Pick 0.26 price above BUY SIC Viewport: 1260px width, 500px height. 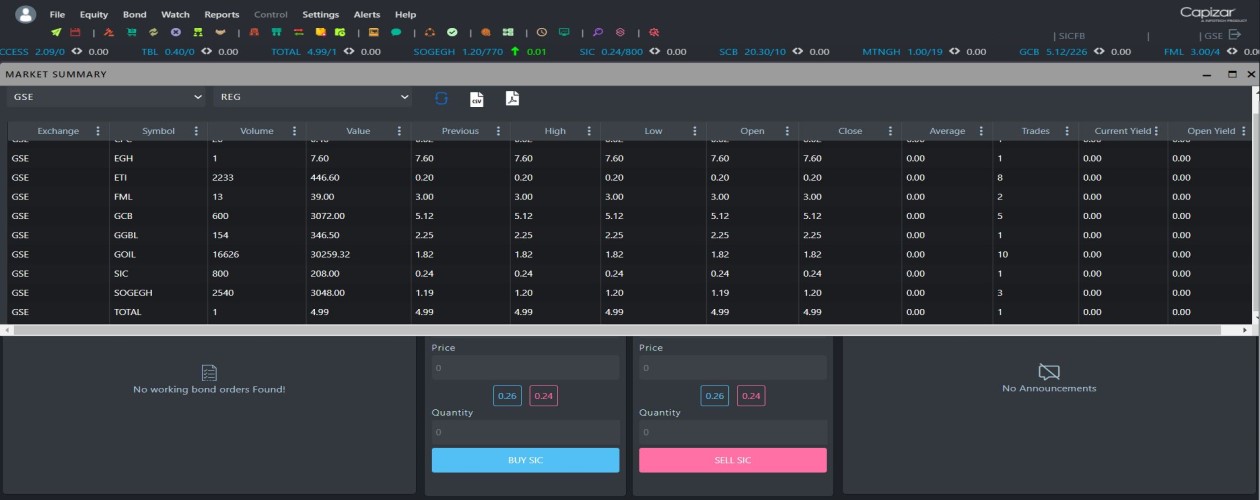pos(507,396)
